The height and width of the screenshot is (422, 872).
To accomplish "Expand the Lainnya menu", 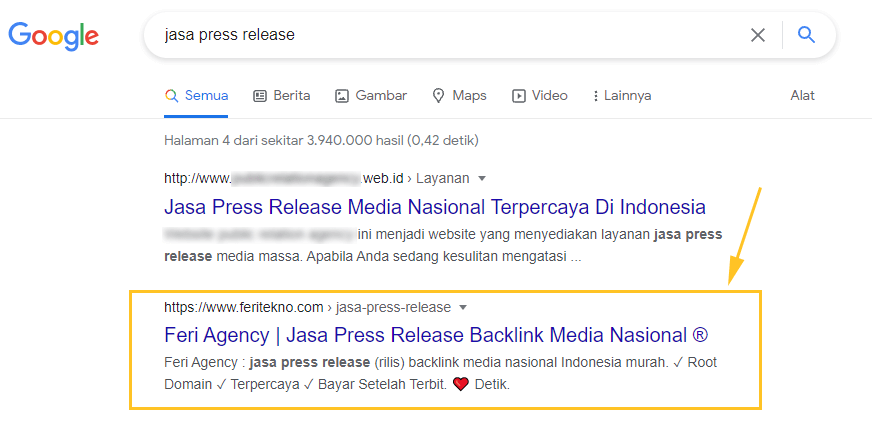I will tap(622, 96).
